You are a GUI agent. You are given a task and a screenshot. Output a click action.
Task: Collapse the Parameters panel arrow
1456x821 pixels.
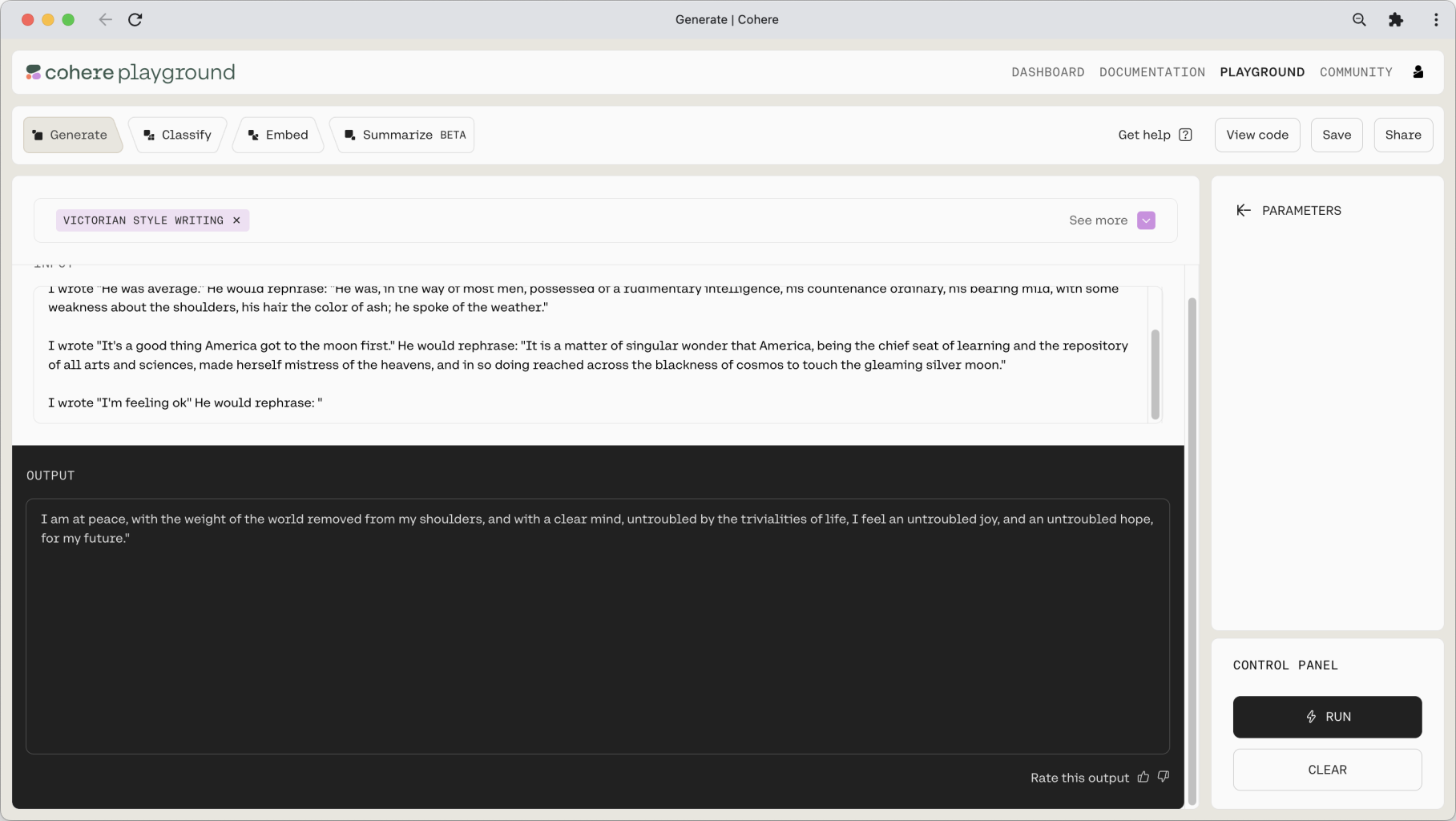click(x=1243, y=210)
